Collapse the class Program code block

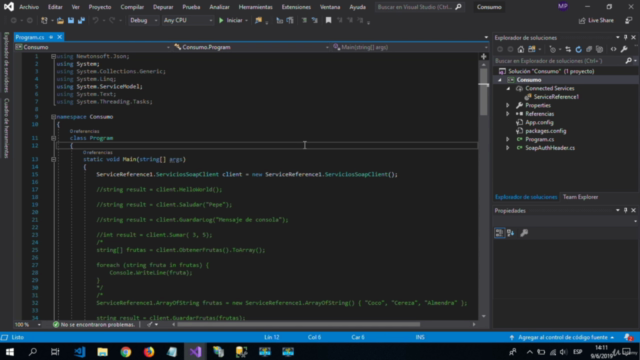(53, 138)
